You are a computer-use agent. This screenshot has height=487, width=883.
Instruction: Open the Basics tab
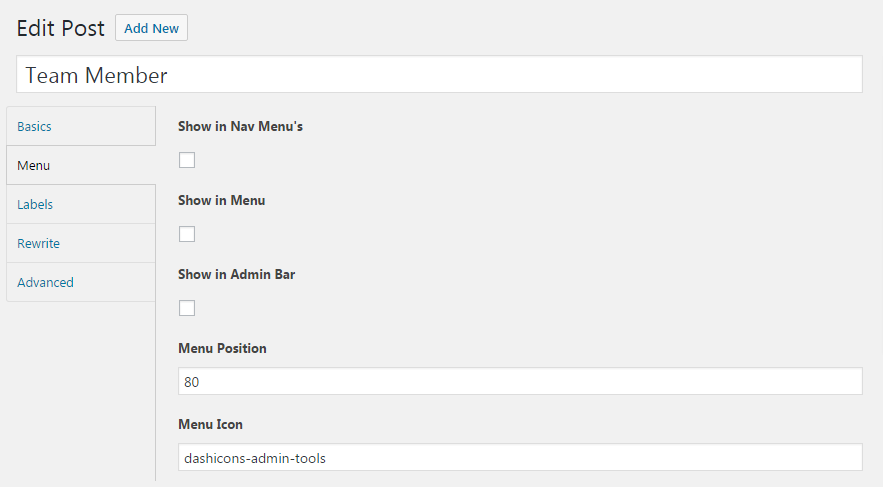pos(81,126)
